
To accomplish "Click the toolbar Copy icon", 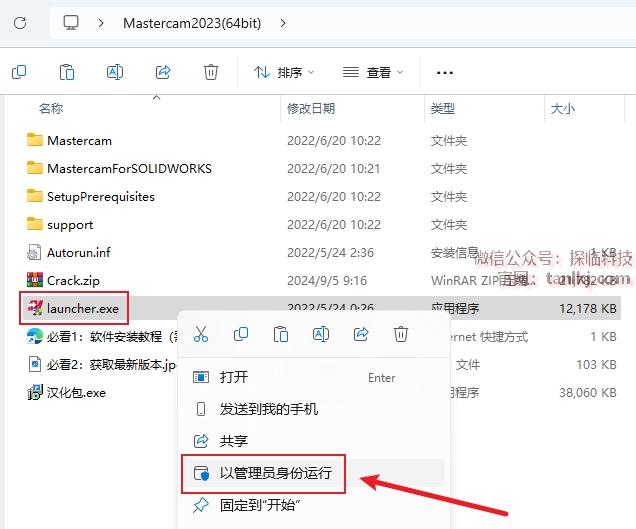I will 19,72.
